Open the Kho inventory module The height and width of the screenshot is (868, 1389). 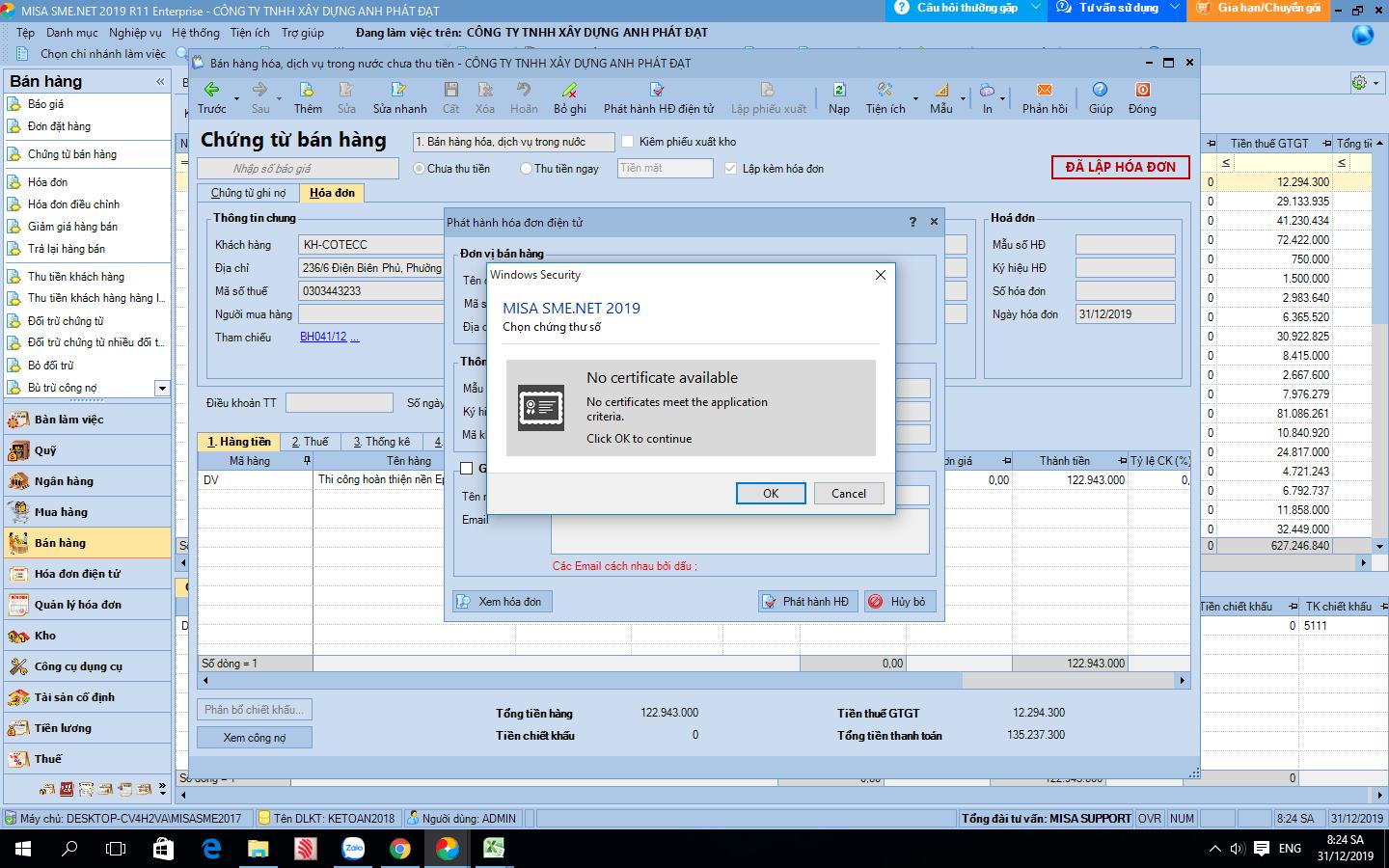click(87, 636)
